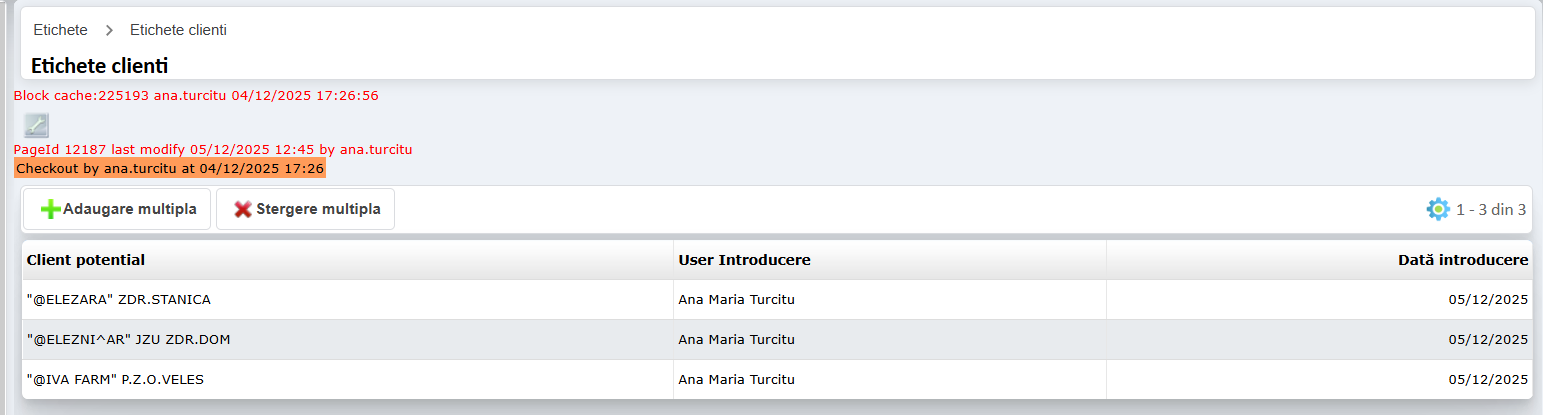Select the "@ELEZNI^AR" JZU ZDR.DOM row

coord(129,339)
